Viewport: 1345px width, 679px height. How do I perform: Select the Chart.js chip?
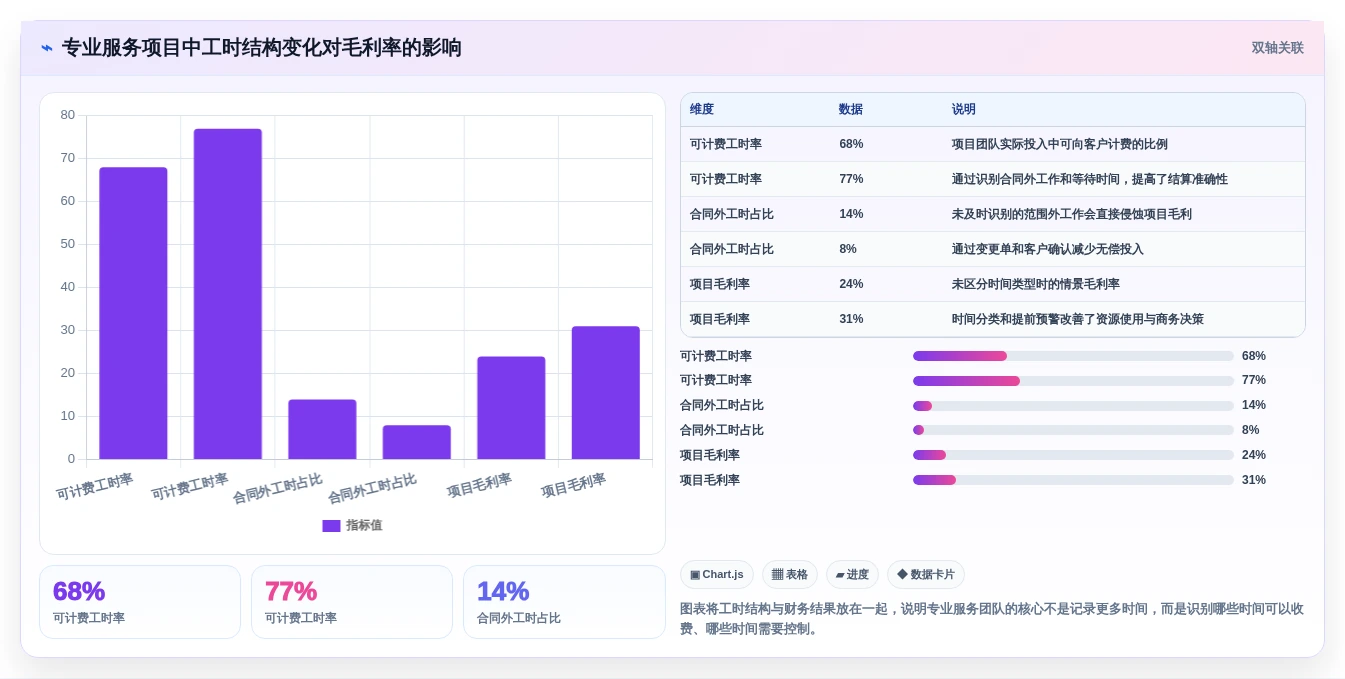click(x=717, y=575)
